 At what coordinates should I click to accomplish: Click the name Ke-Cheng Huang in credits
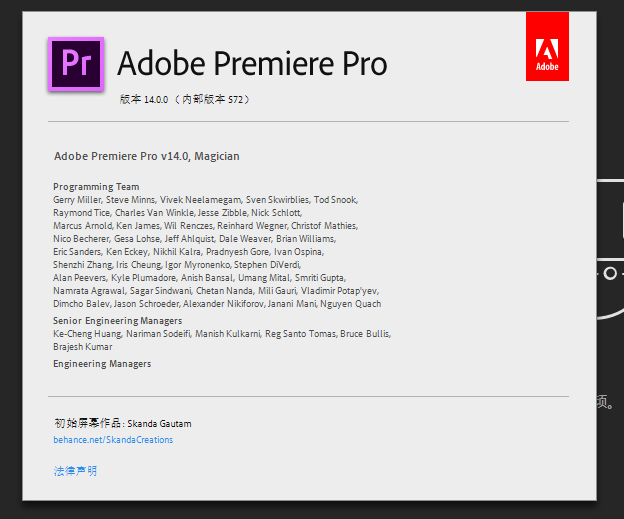(x=87, y=334)
